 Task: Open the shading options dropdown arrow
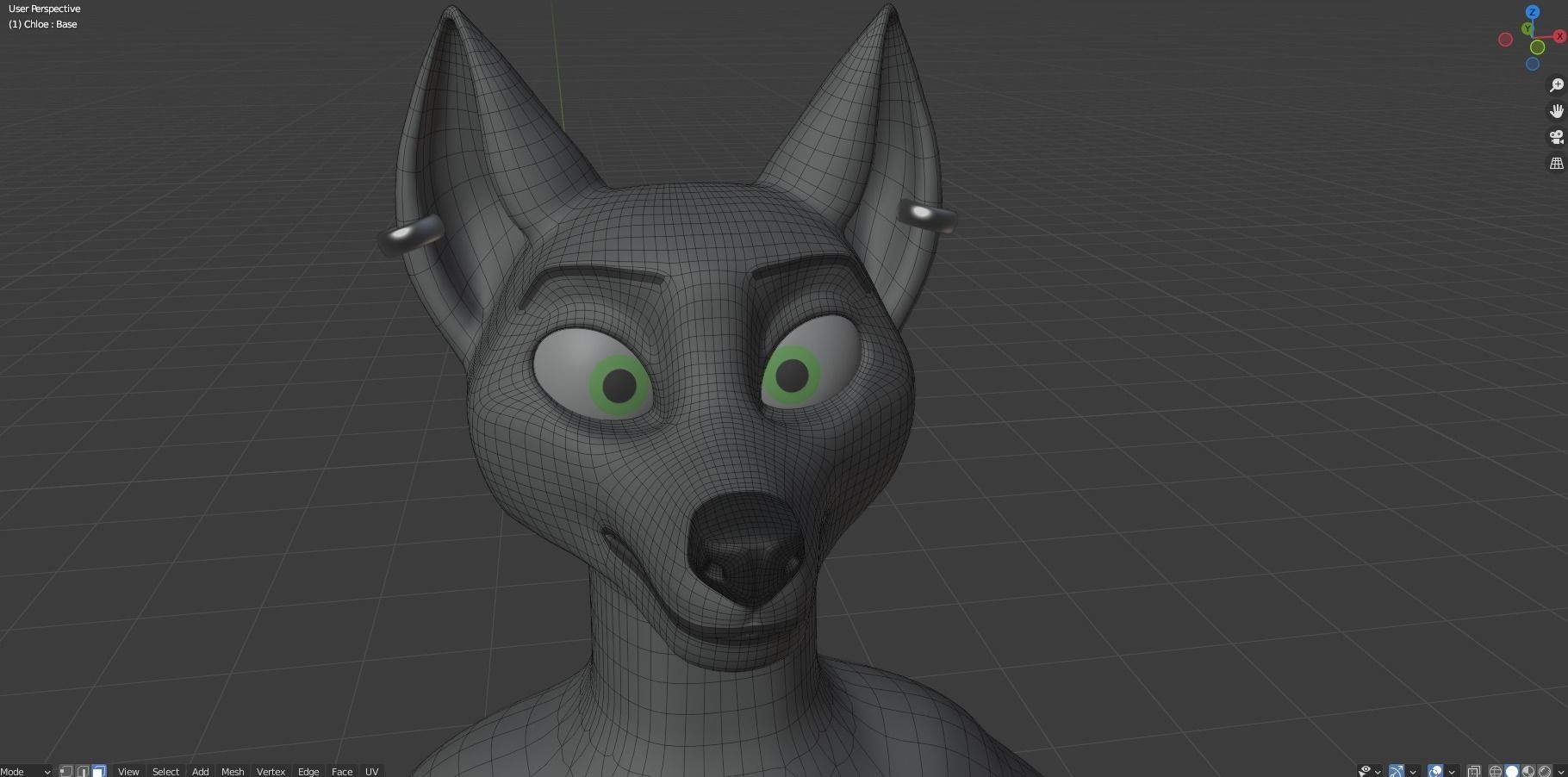(x=1561, y=771)
